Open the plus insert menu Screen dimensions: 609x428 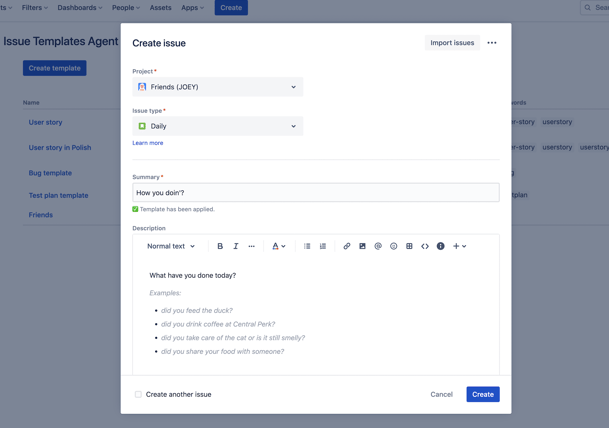point(459,246)
